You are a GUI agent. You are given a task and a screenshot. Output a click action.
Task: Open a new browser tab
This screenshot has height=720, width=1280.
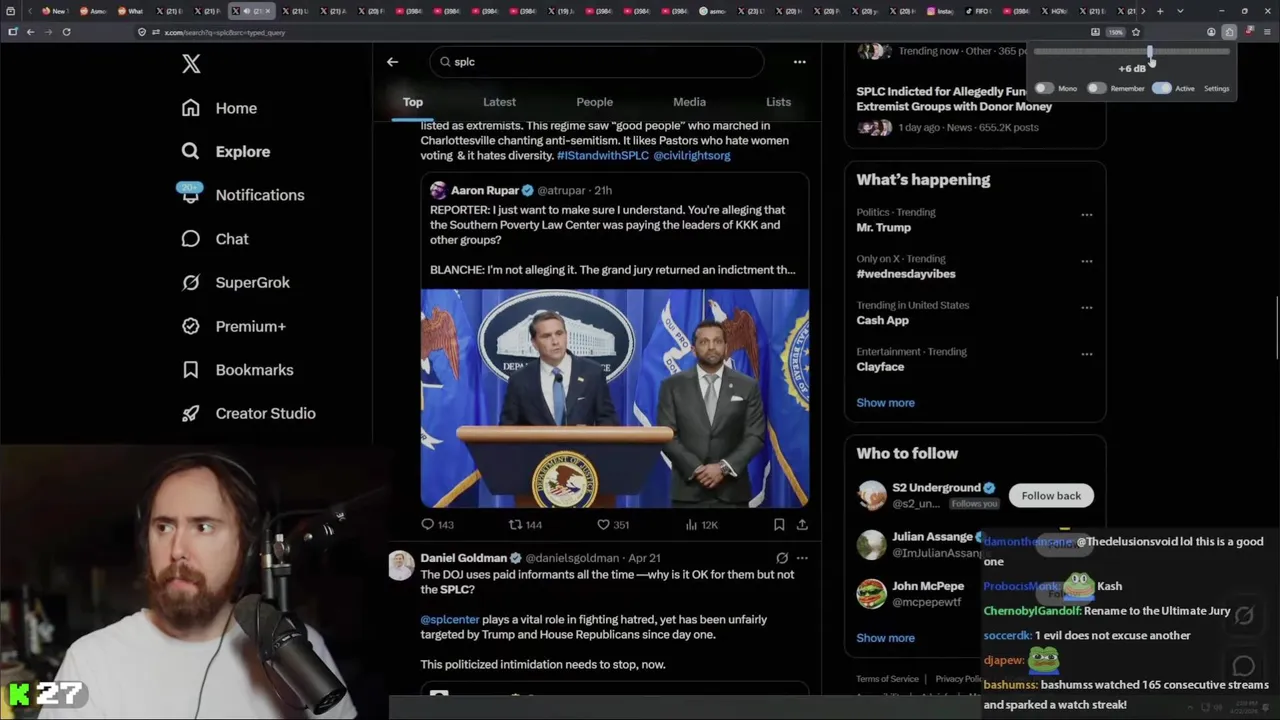tap(1160, 11)
